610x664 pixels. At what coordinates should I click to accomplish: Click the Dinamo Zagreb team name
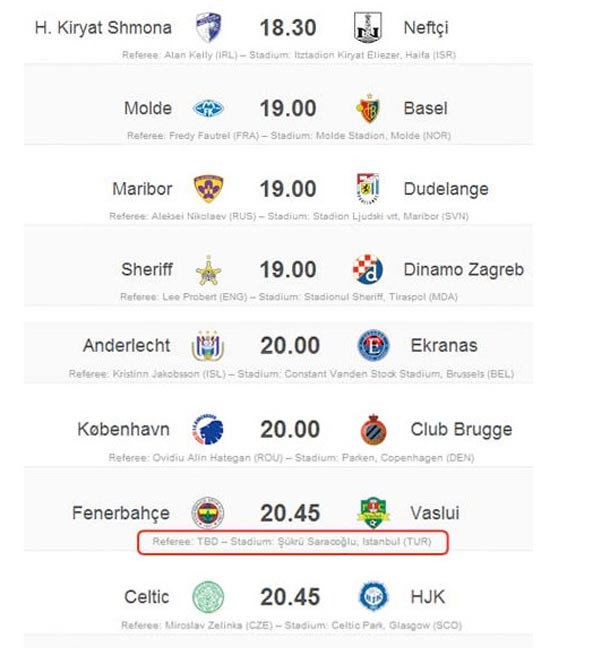(463, 270)
